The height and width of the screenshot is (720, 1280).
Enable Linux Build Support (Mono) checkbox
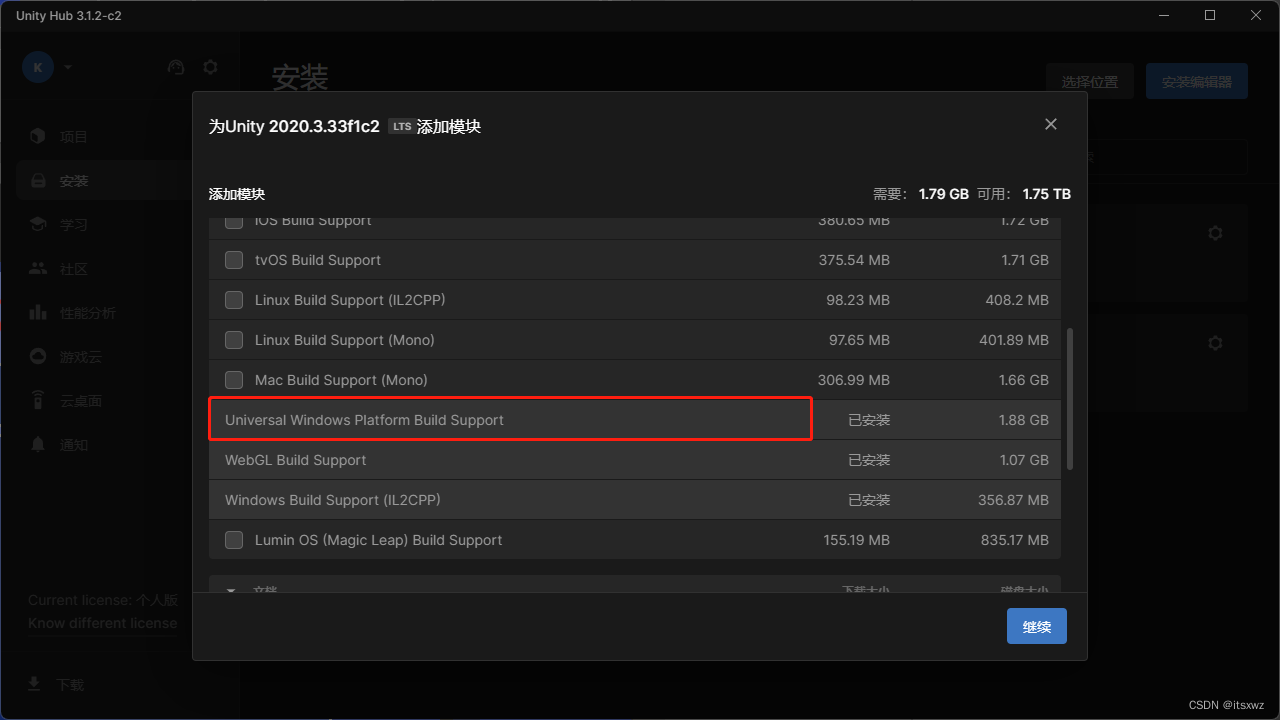234,340
